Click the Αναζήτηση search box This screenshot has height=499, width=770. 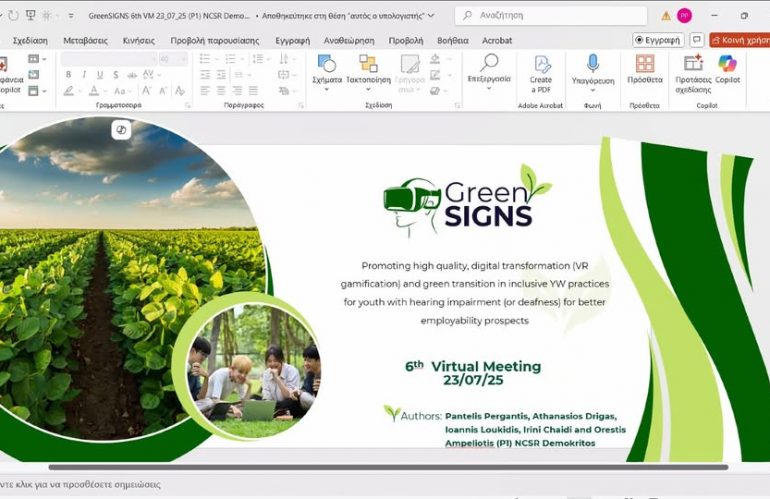click(551, 16)
